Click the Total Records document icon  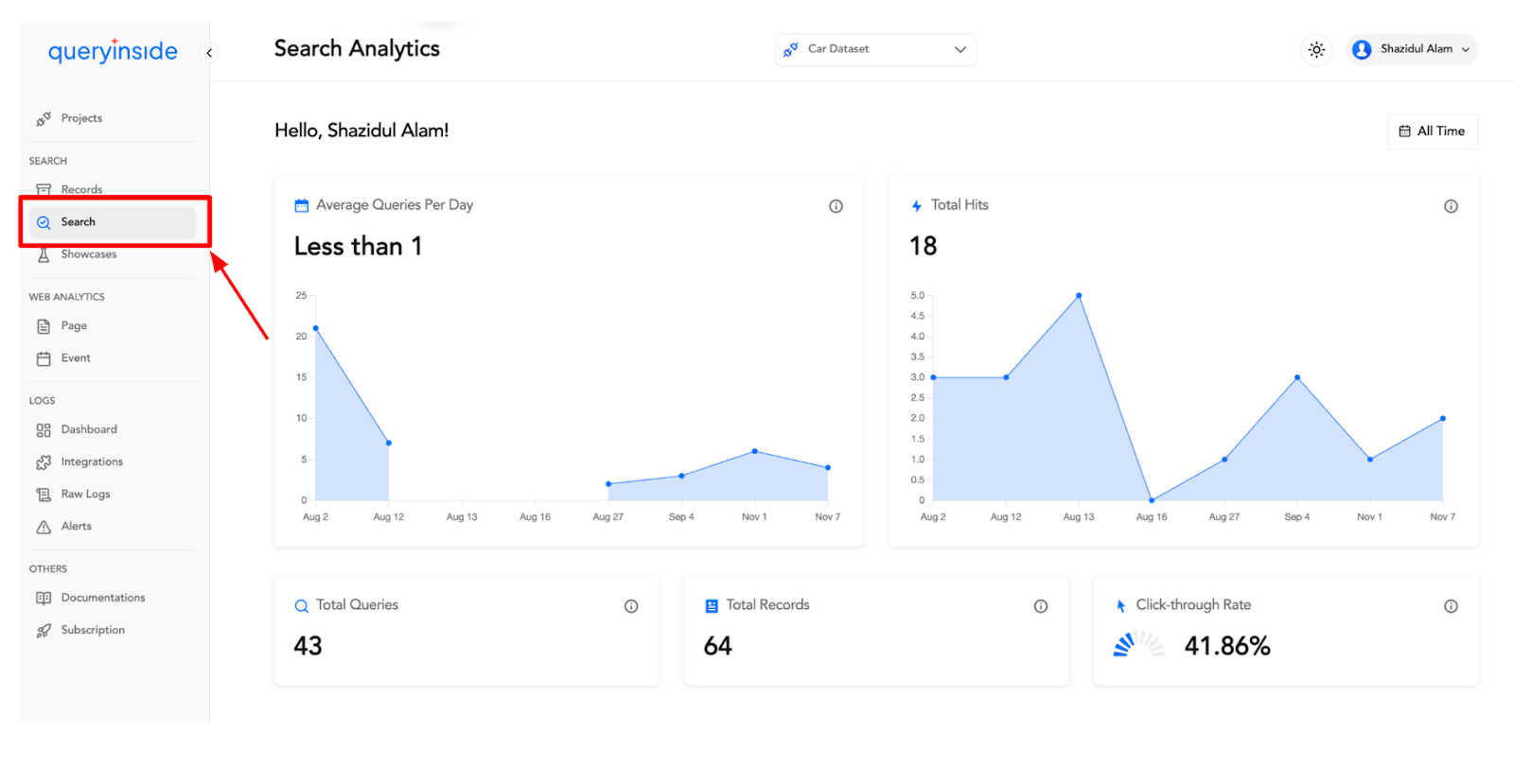[x=712, y=606]
